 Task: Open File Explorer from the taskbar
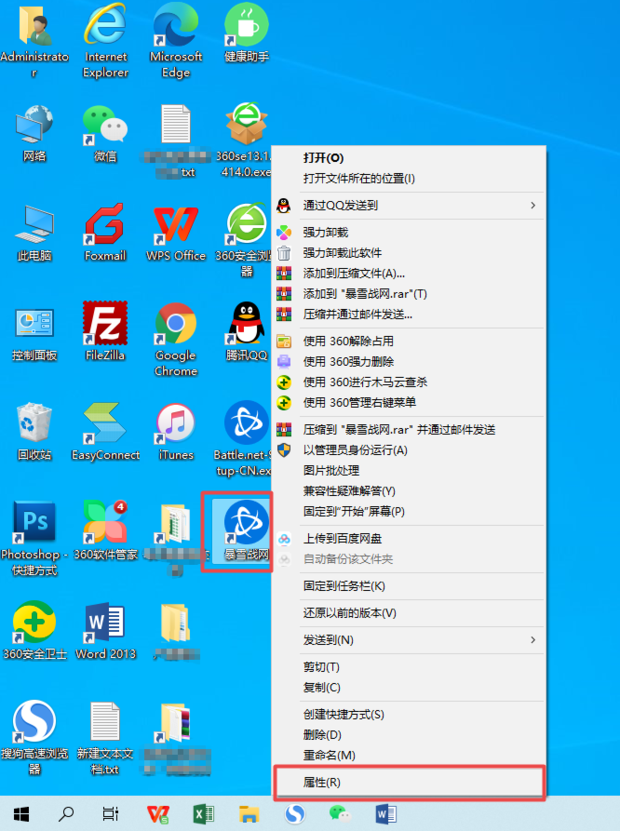point(249,814)
